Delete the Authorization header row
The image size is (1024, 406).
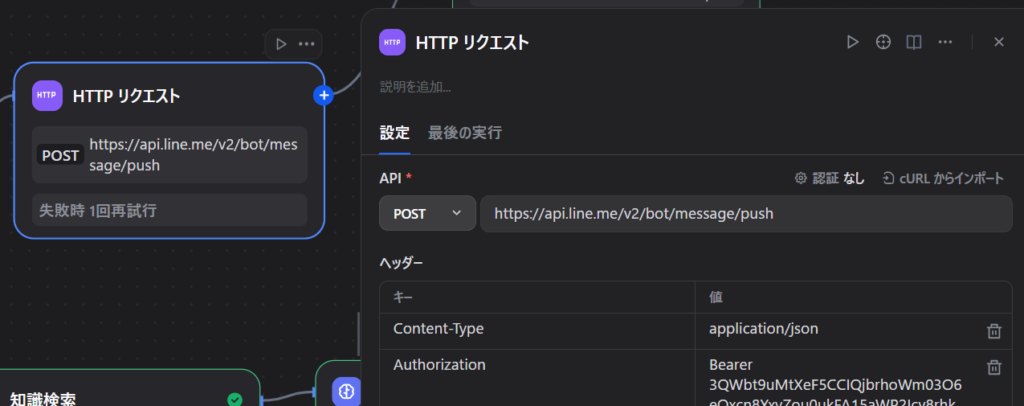click(994, 367)
